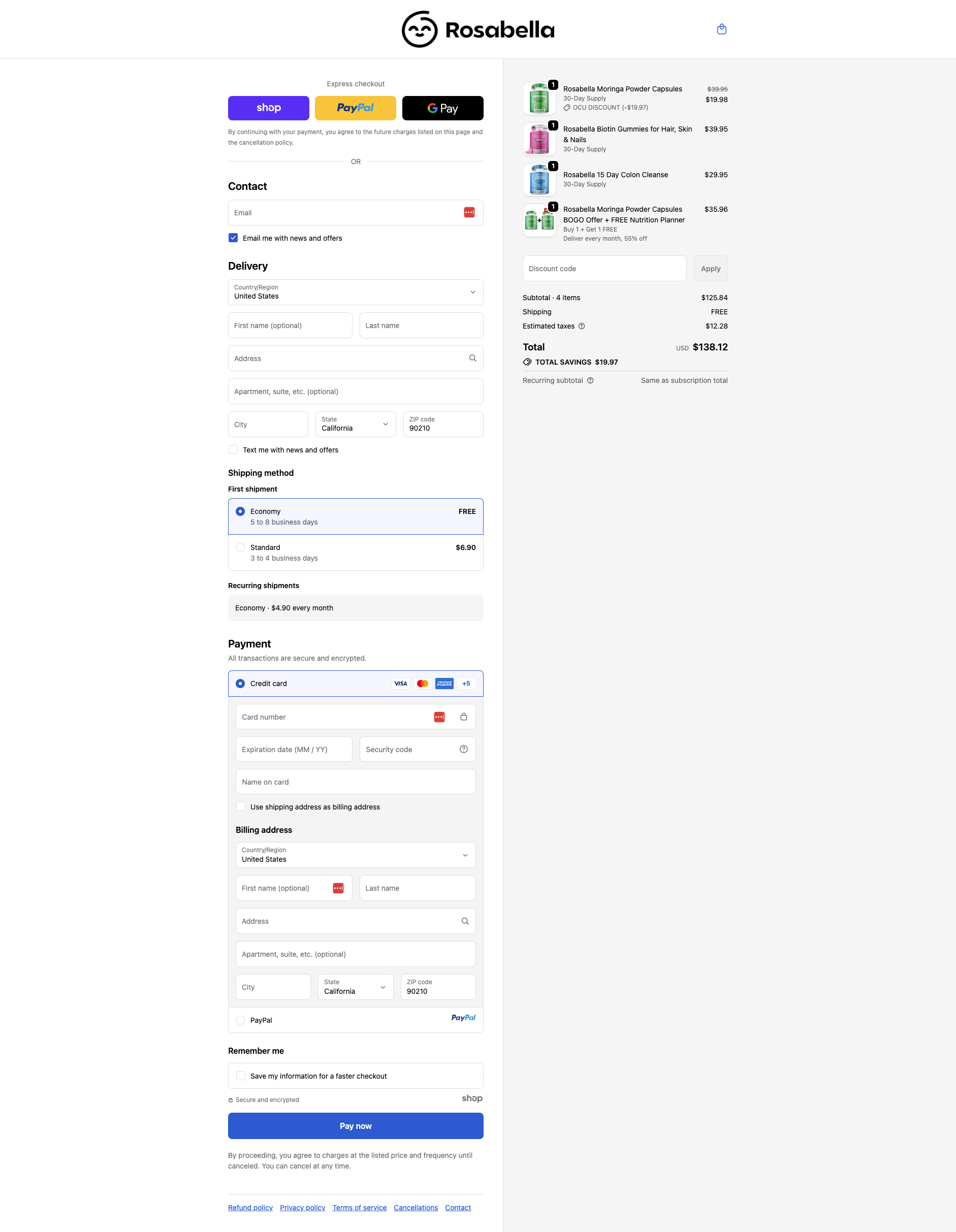956x1232 pixels.
Task: Check Text me with news and offers
Action: 233,449
